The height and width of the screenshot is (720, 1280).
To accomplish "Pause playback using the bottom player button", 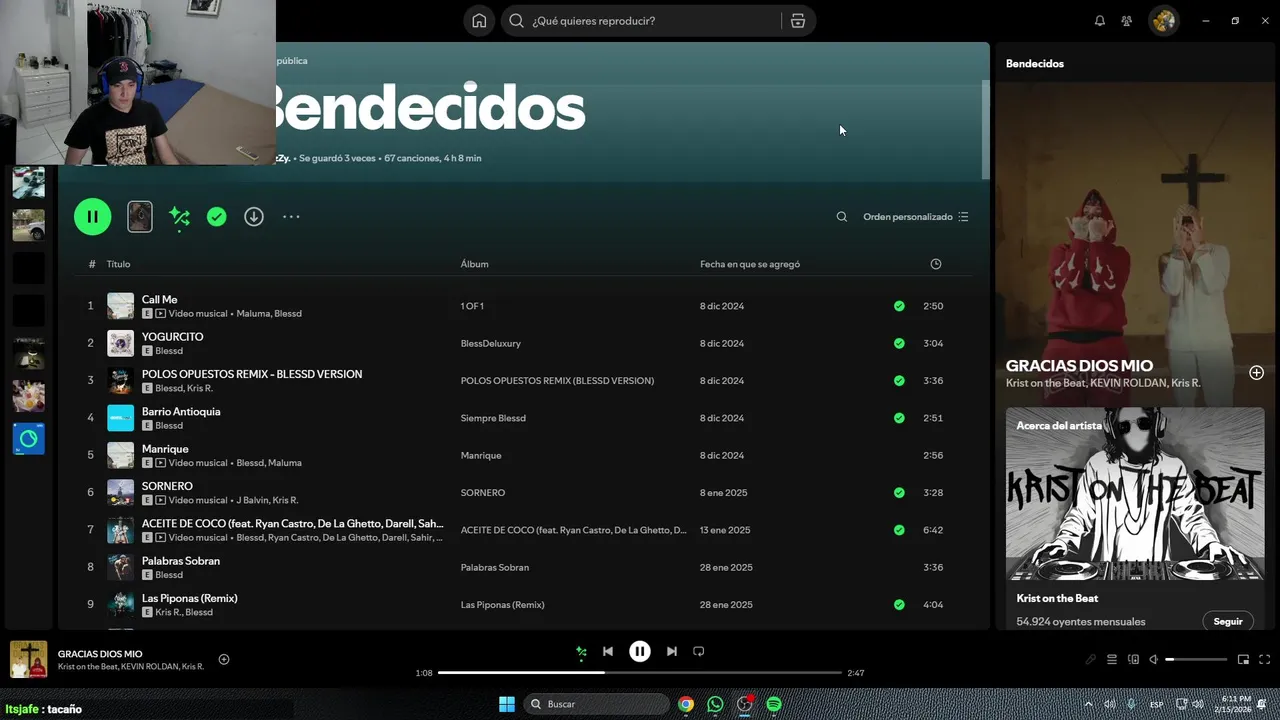I will coord(640,651).
